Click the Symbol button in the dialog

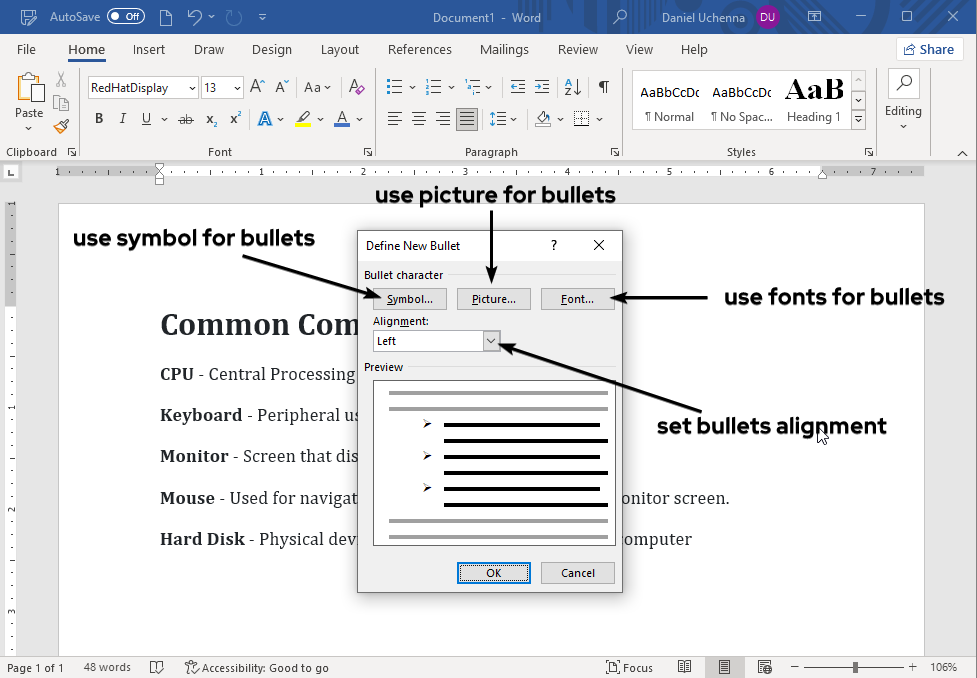pos(409,298)
